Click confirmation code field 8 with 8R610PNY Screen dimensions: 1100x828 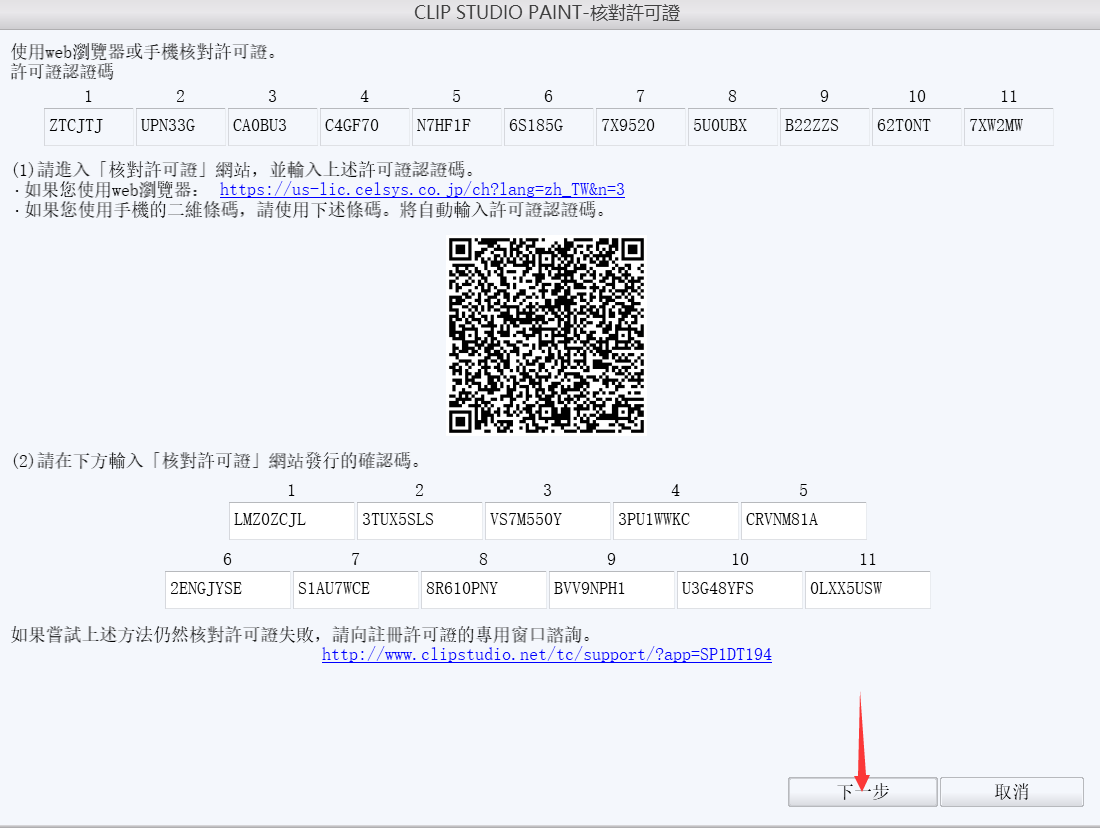pos(484,589)
